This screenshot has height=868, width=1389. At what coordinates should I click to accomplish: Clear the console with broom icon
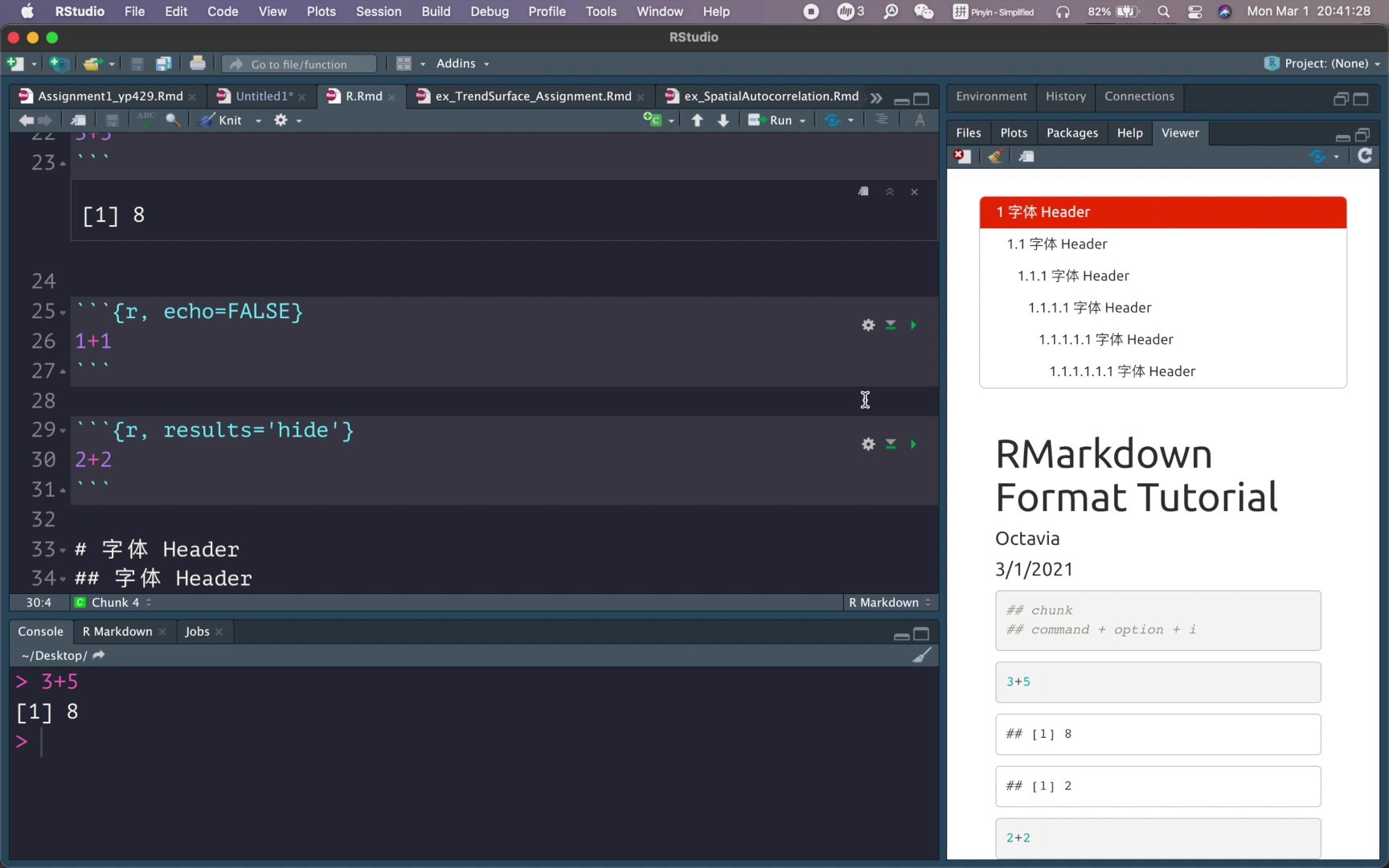coord(923,655)
